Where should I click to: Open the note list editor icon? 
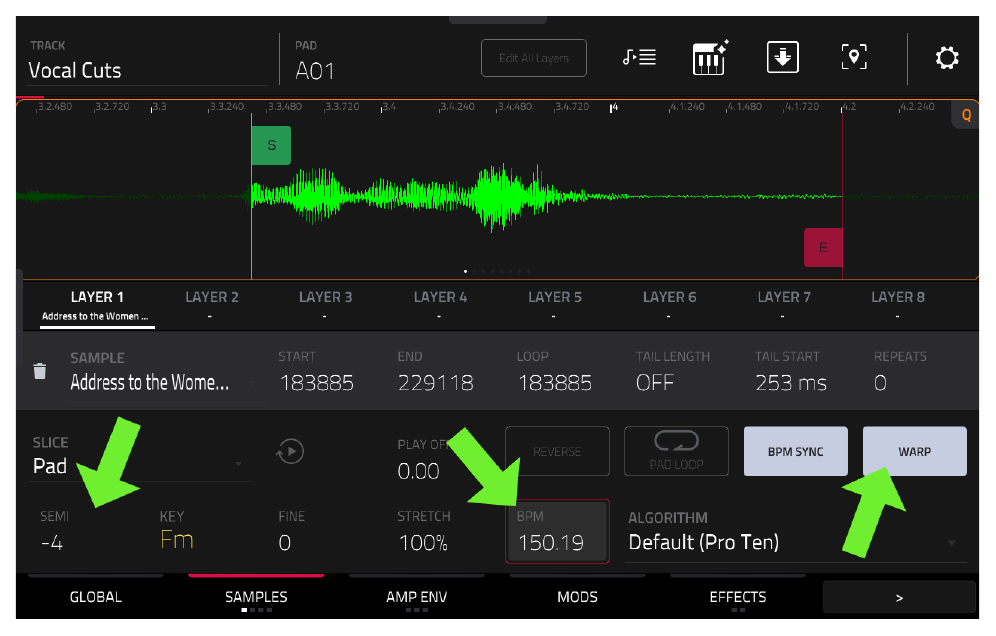point(639,57)
